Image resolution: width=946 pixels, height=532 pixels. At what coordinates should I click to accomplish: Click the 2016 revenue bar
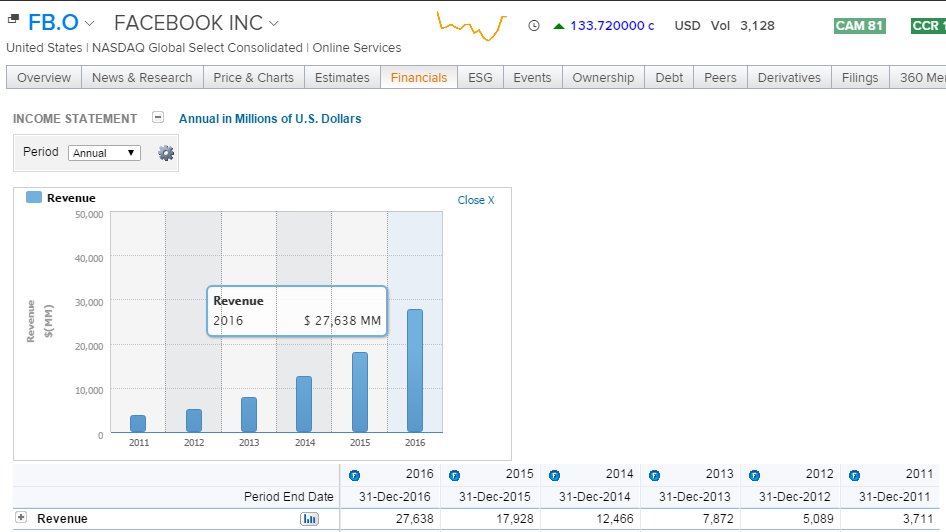(415, 371)
